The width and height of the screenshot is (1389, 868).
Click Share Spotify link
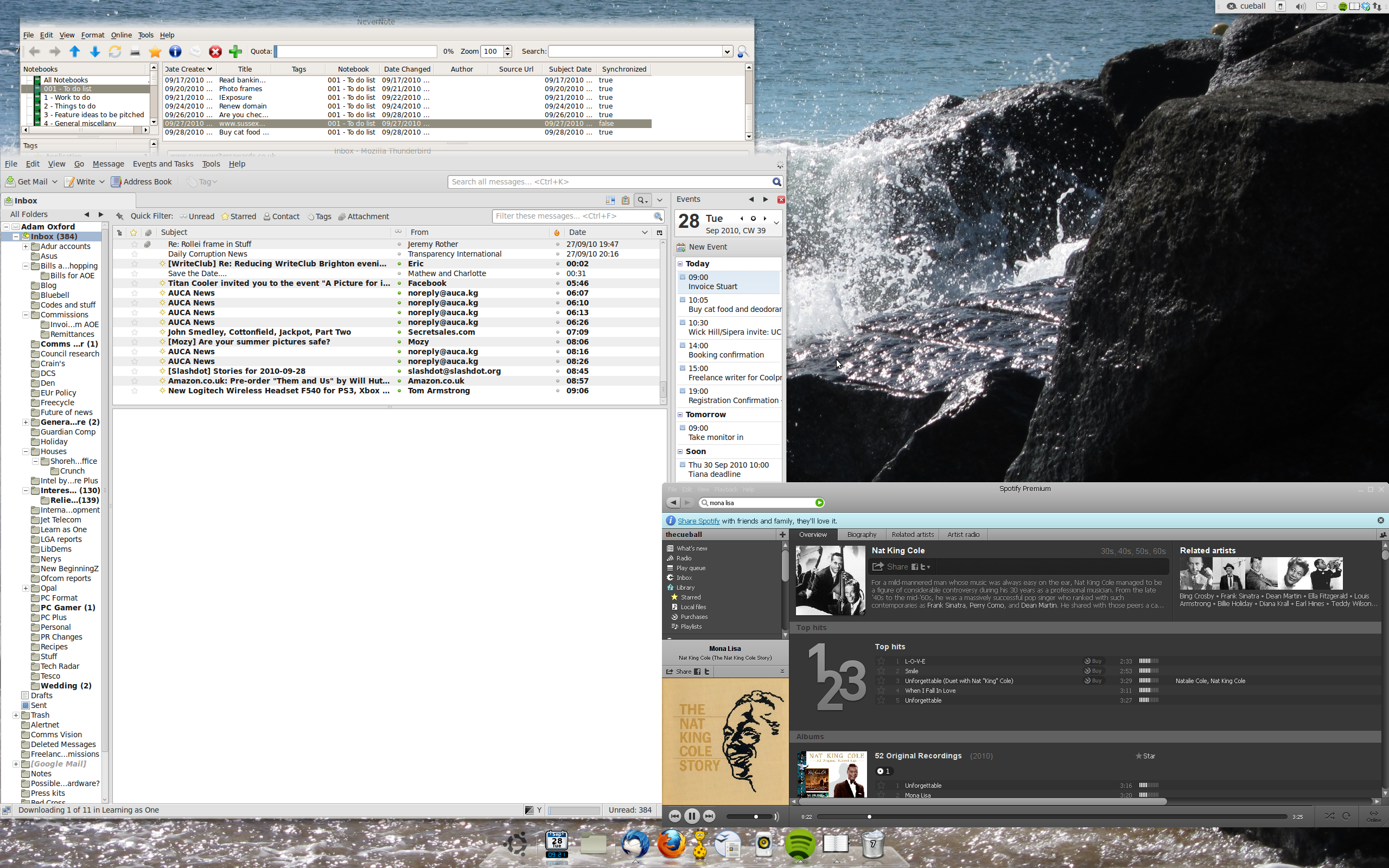click(698, 521)
